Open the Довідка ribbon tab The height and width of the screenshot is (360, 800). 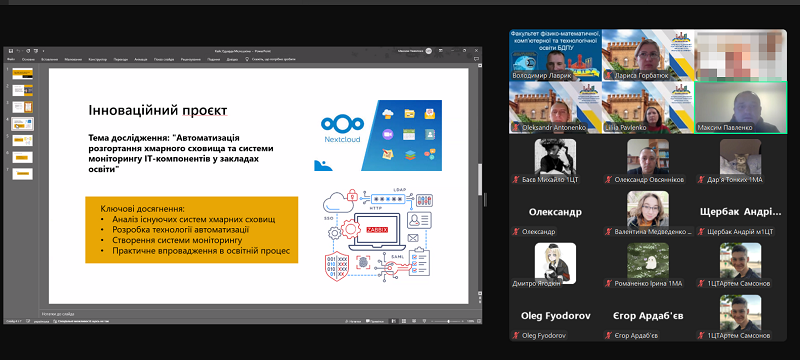click(232, 60)
